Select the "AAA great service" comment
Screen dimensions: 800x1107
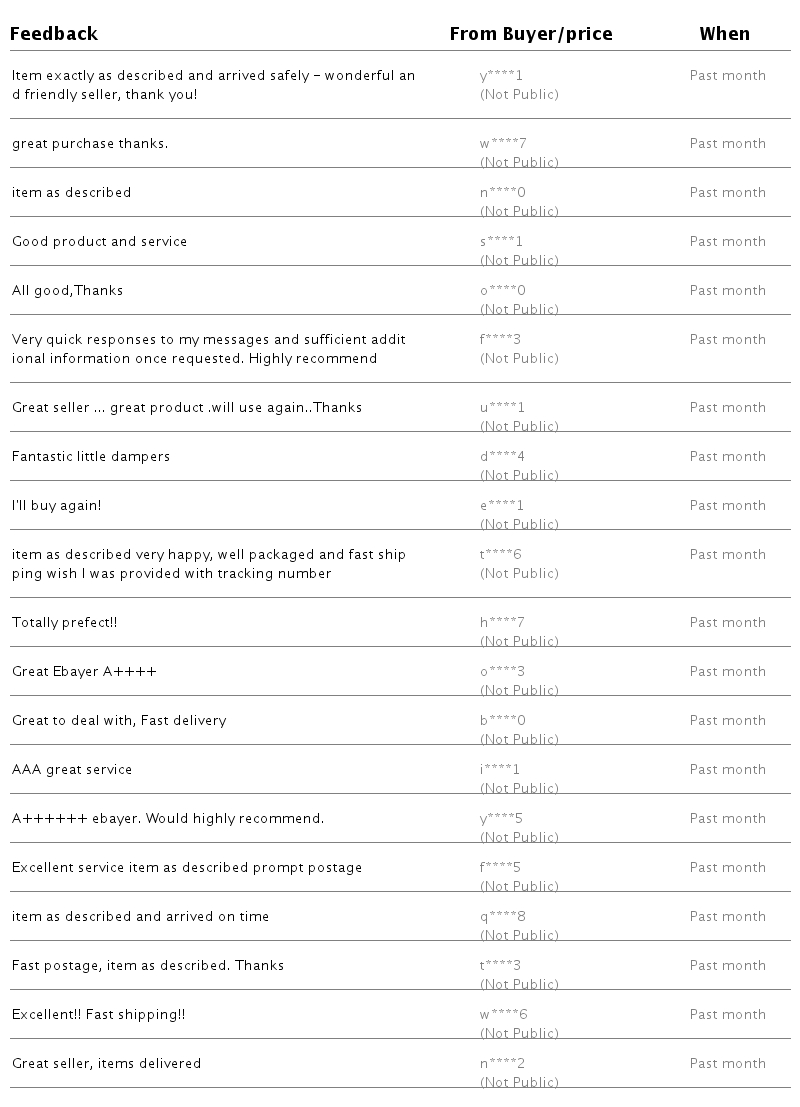point(72,770)
